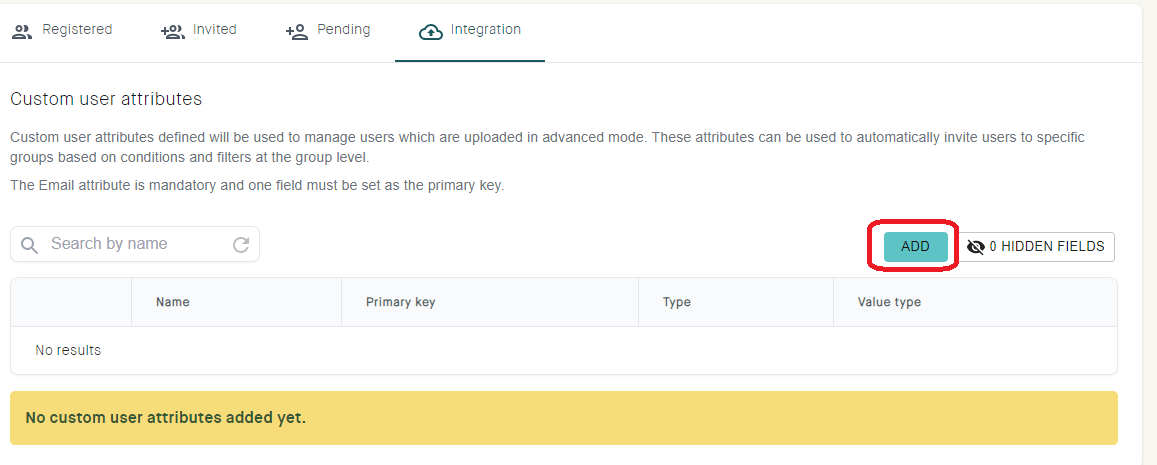
Task: Click the Registered users people icon
Action: coord(23,32)
